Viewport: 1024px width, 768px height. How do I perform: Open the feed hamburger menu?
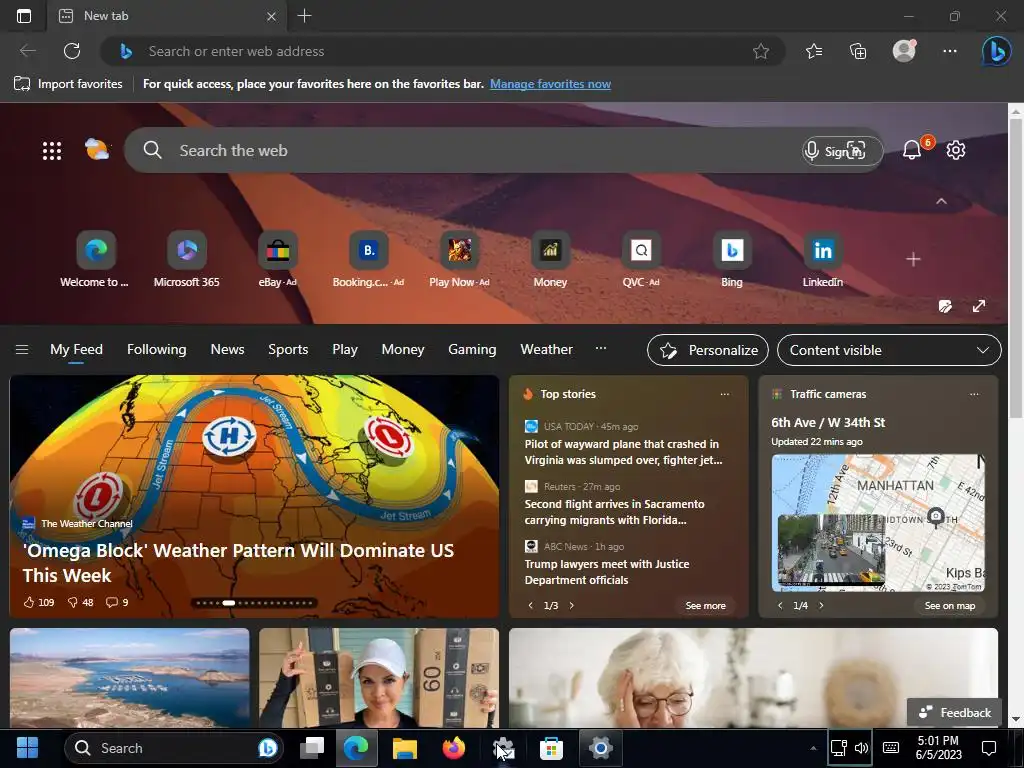click(22, 349)
